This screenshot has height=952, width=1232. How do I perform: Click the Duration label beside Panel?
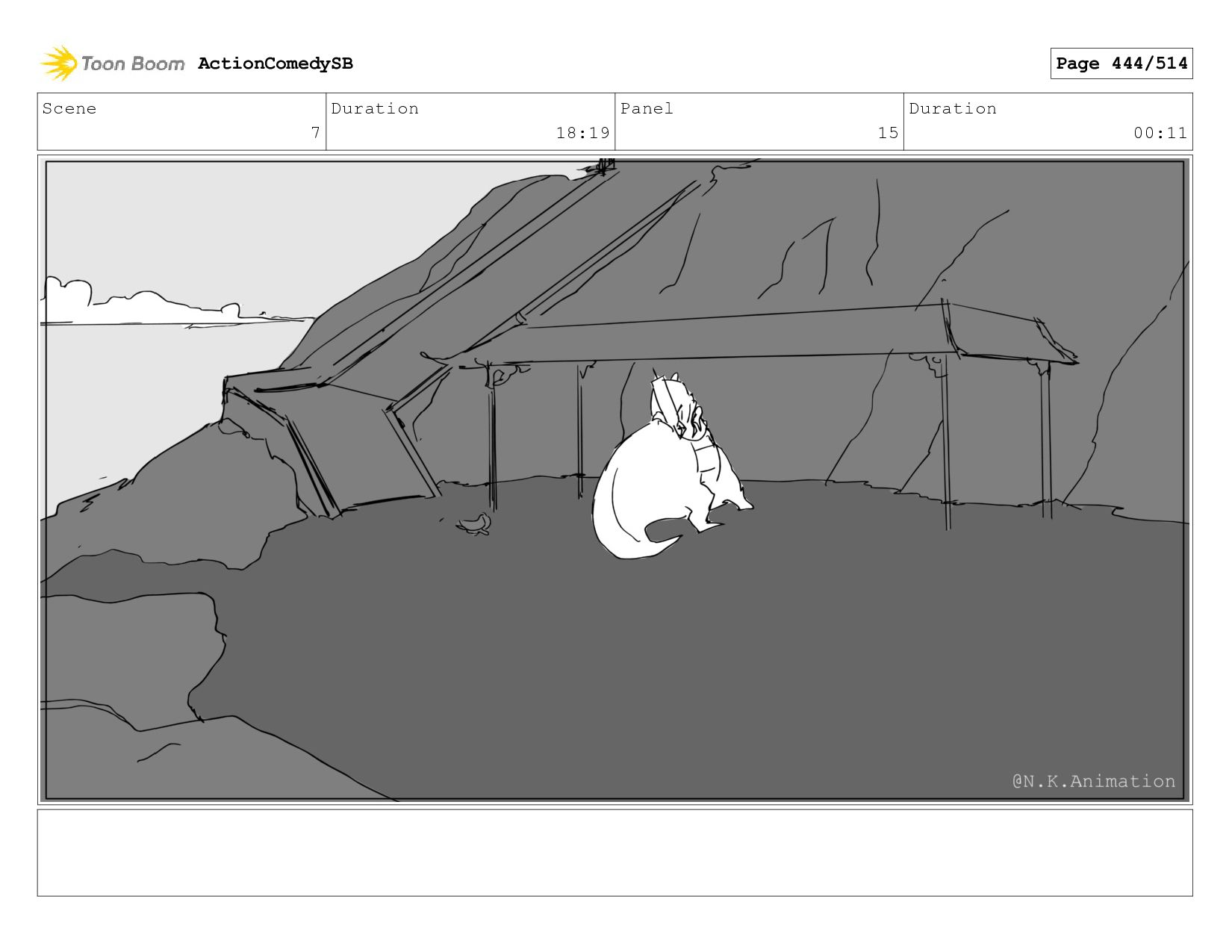click(953, 108)
